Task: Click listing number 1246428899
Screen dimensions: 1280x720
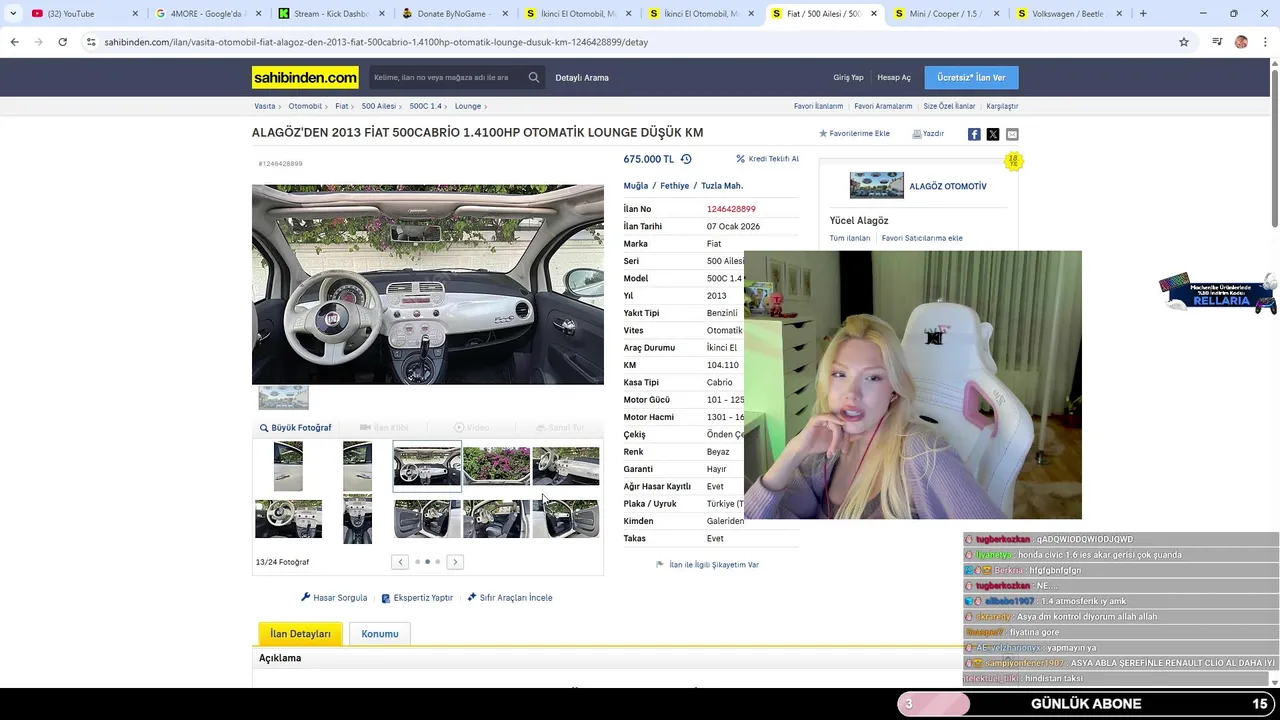Action: tap(731, 209)
